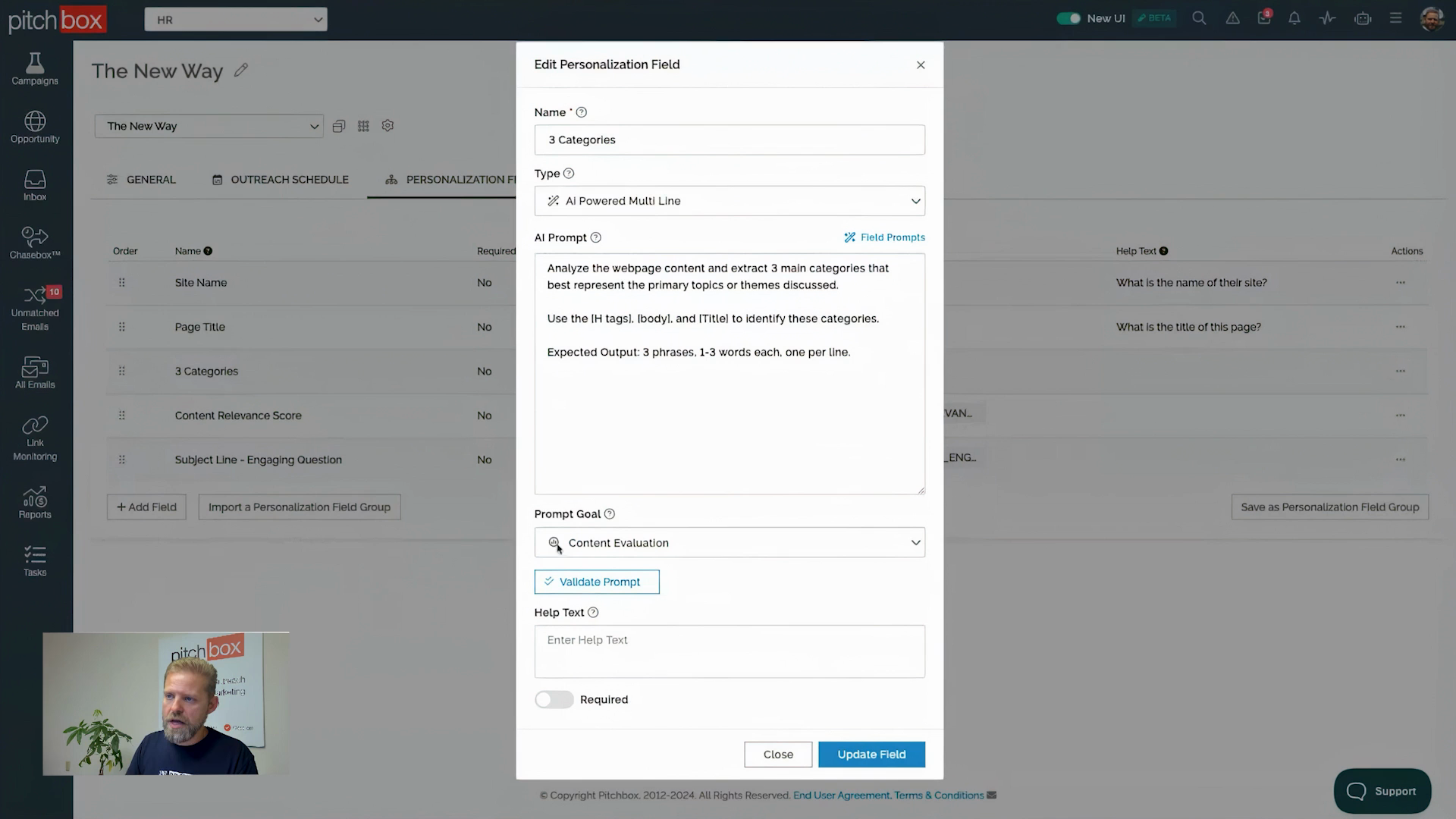Open the Prompt Goal dropdown
This screenshot has height=819, width=1456.
[730, 543]
